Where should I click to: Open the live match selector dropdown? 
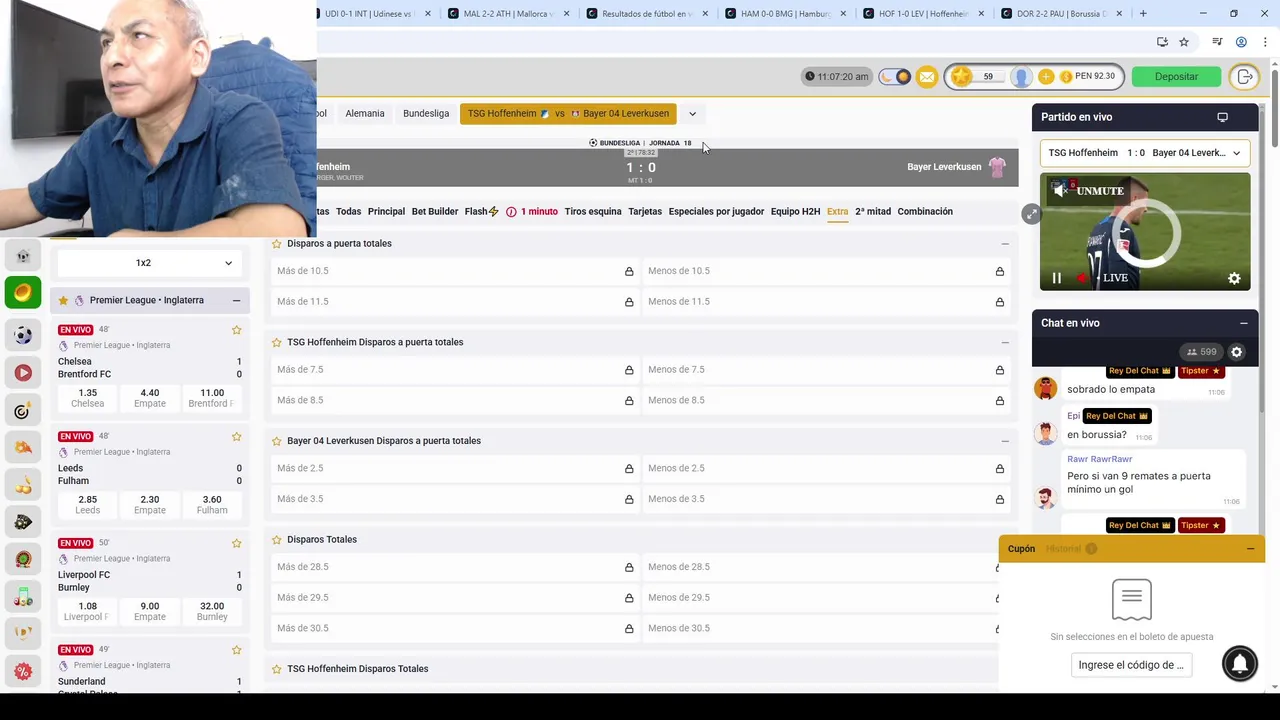(x=1144, y=153)
